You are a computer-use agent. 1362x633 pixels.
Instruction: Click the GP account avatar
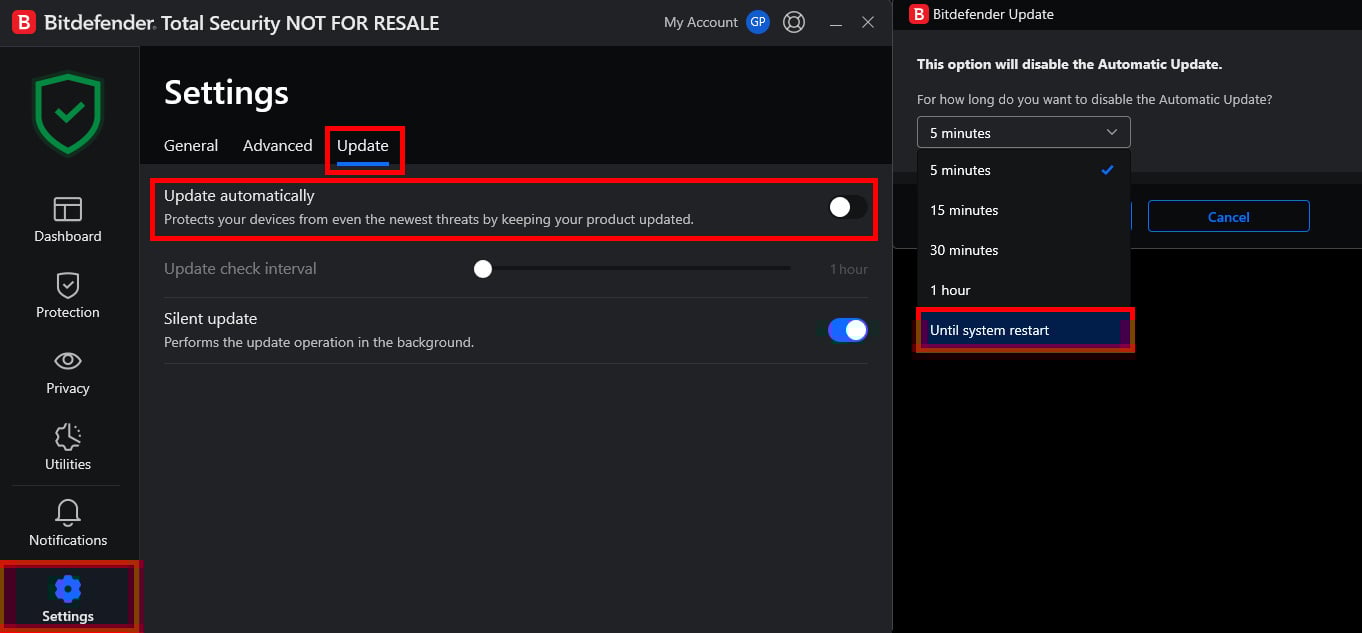758,22
